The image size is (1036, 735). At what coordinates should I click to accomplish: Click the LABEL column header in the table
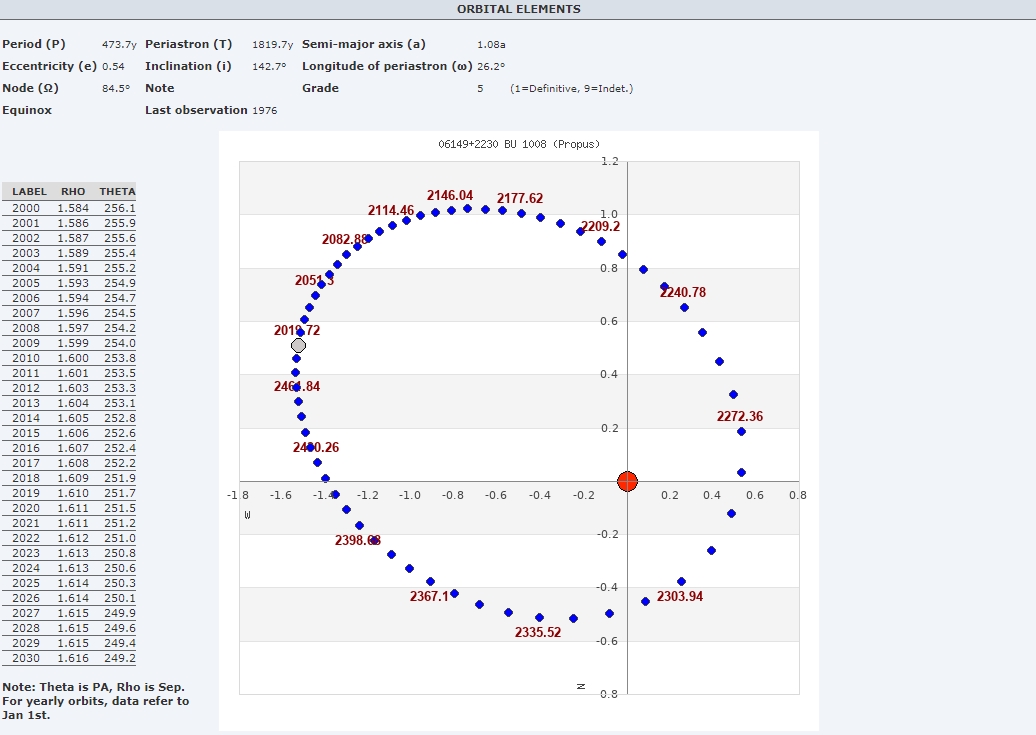29,191
